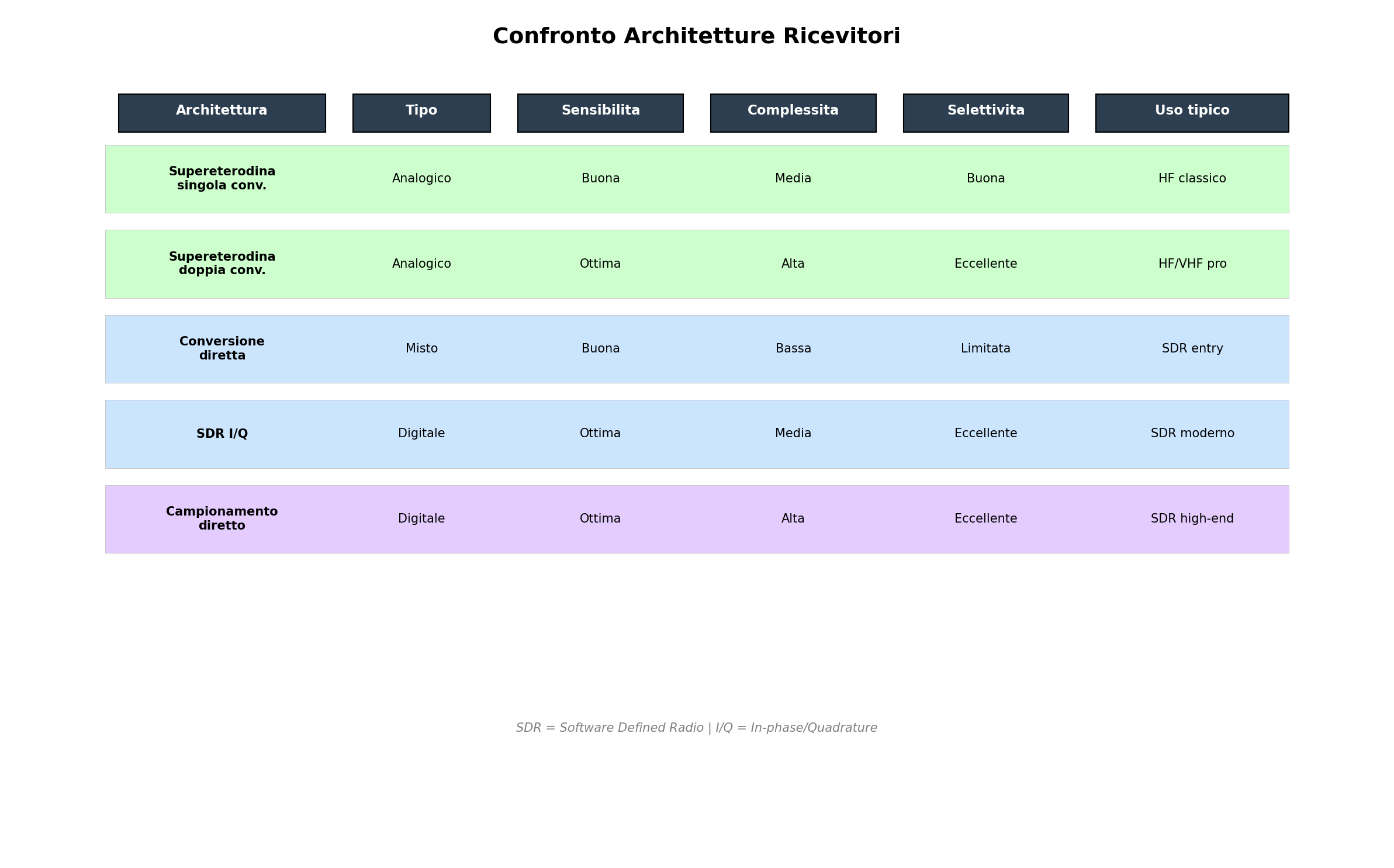Click the Tipo column header
The height and width of the screenshot is (868, 1394).
click(421, 112)
